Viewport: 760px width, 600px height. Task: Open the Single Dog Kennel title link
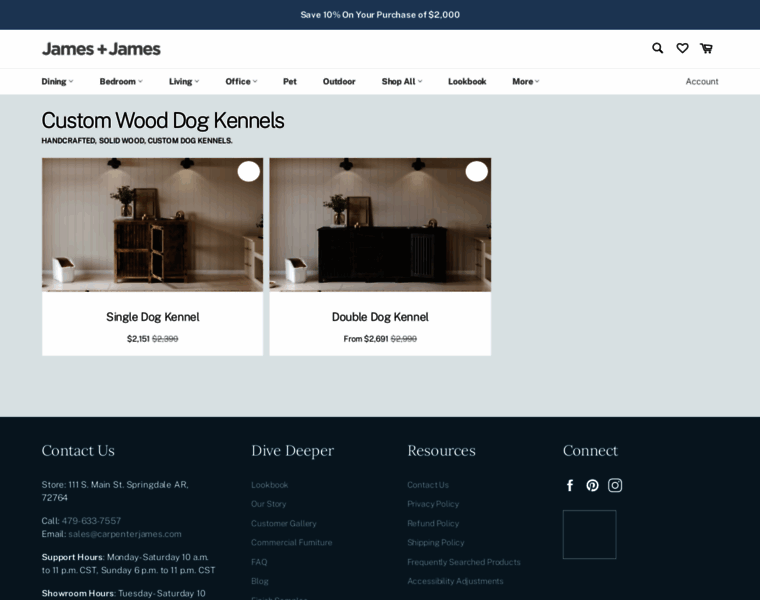click(x=153, y=317)
